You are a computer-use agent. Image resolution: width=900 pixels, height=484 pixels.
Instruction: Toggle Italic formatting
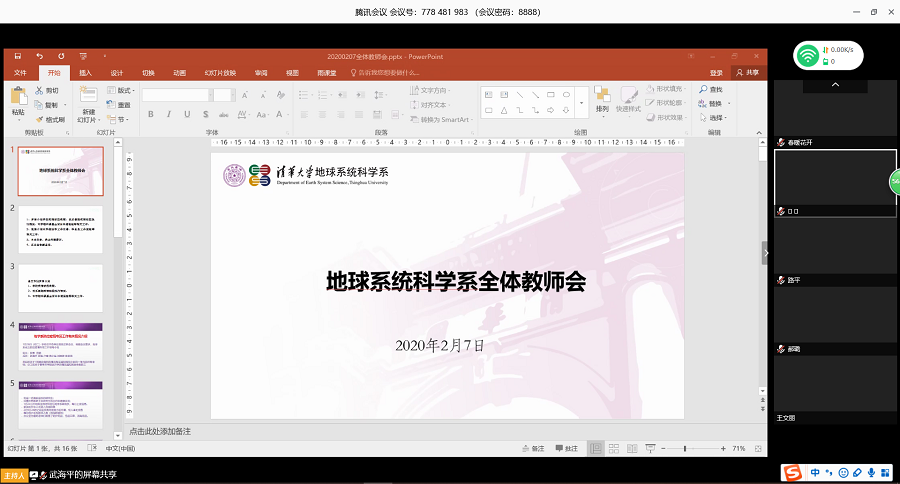(x=169, y=114)
